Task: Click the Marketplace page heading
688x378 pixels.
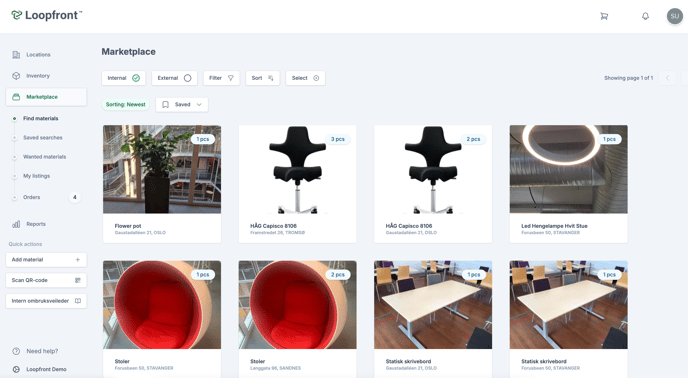Action: [129, 52]
